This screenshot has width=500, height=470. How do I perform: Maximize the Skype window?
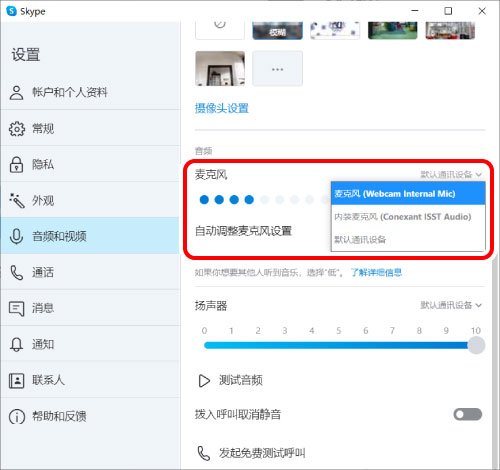[448, 11]
